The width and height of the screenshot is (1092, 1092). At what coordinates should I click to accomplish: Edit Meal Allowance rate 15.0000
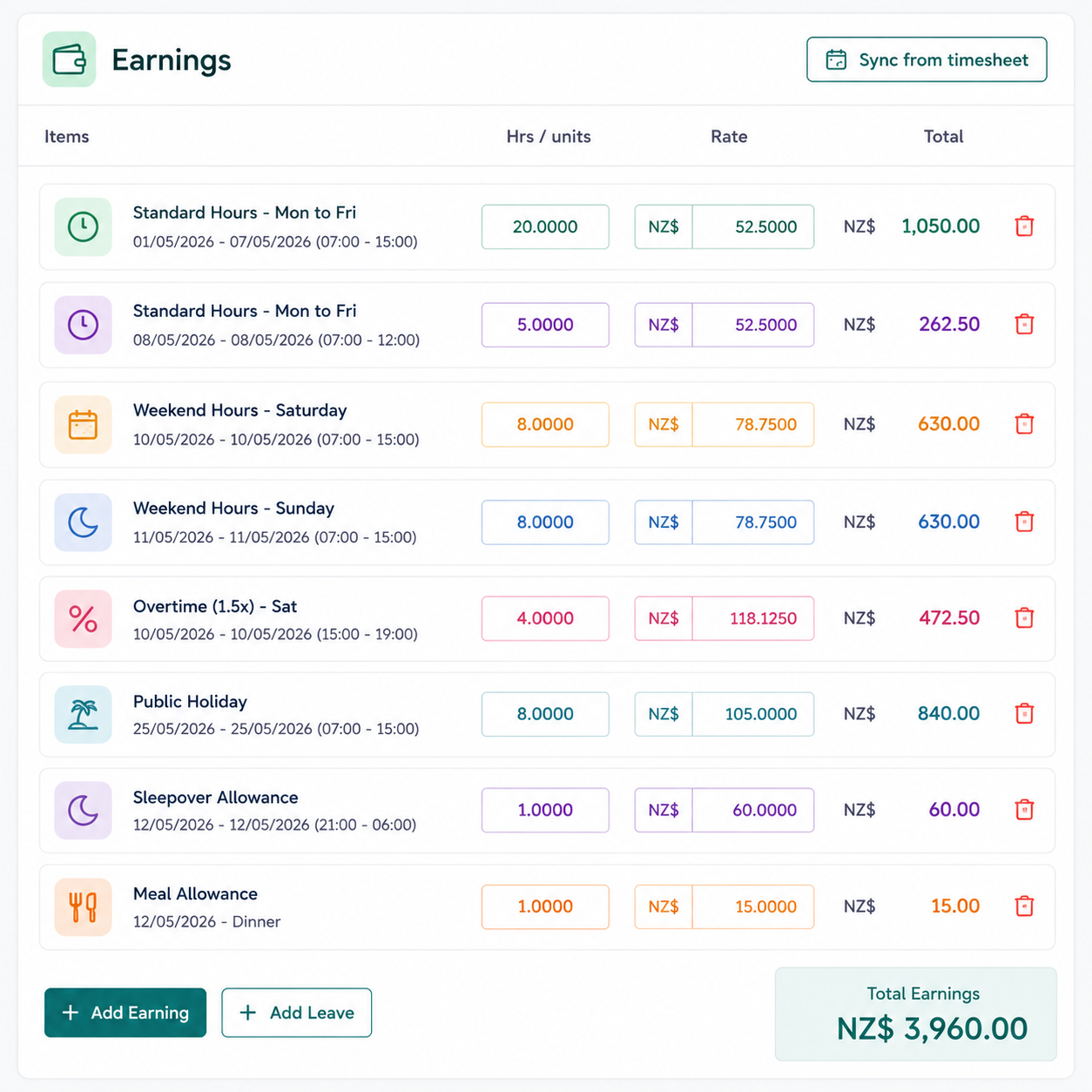[x=753, y=907]
